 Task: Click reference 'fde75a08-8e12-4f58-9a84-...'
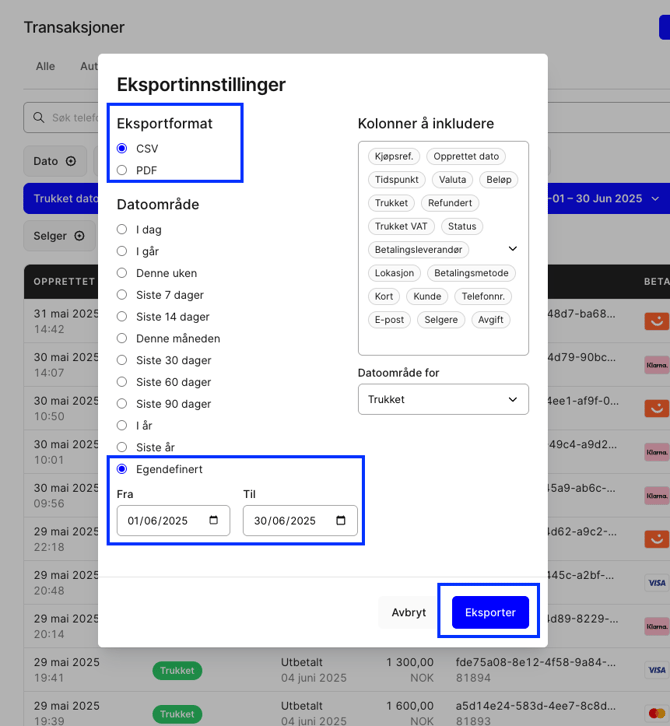pyautogui.click(x=536, y=662)
